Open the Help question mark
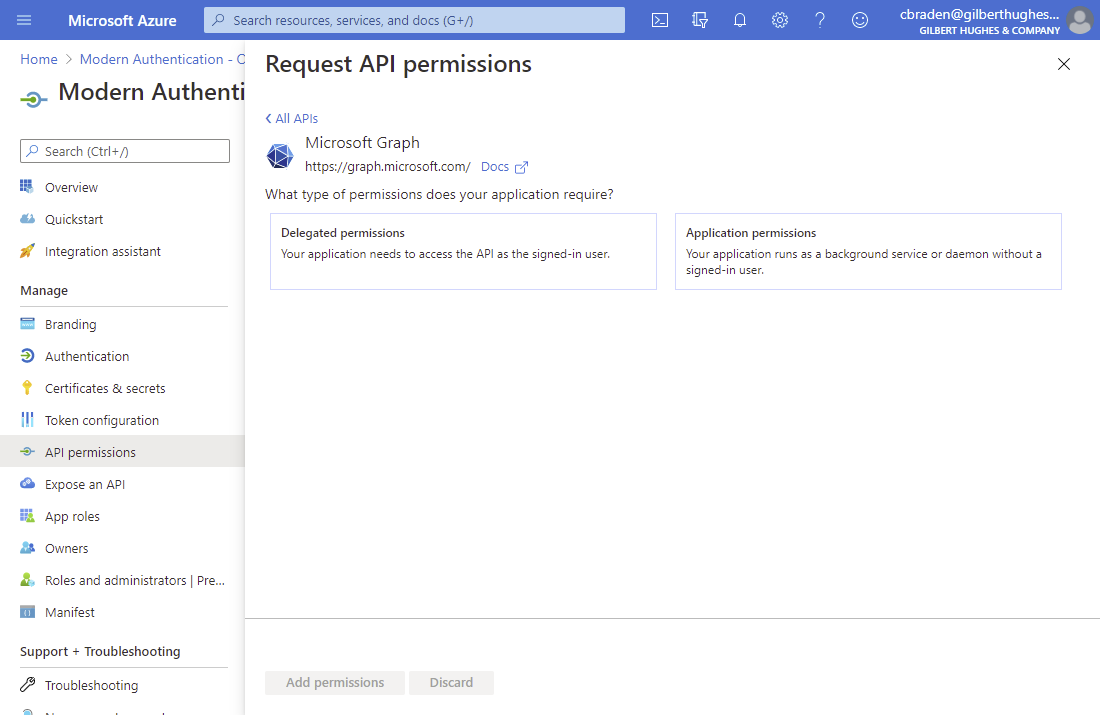Image resolution: width=1100 pixels, height=715 pixels. 819,20
